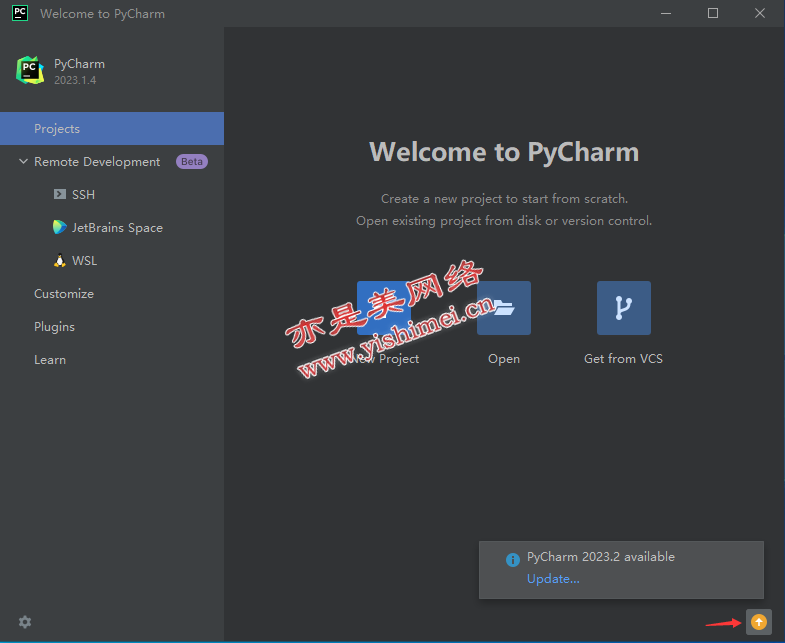The width and height of the screenshot is (785, 643).
Task: Click the PyCharm logo in sidebar header
Action: tap(30, 71)
